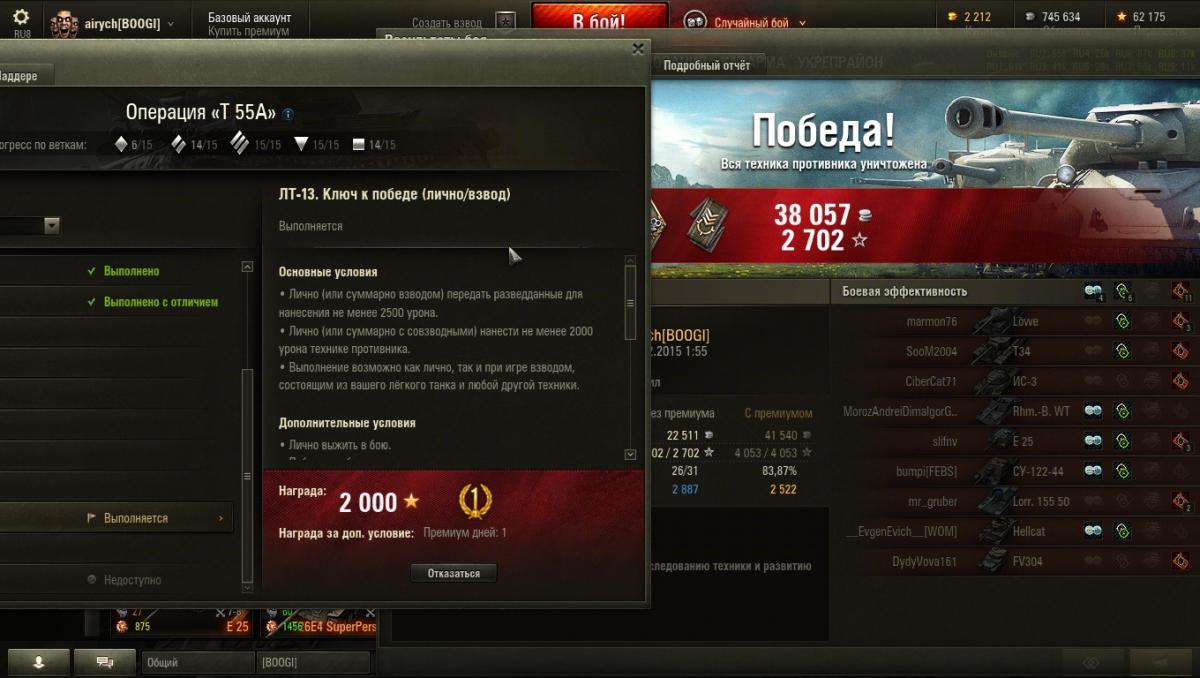Open the Случайный бой battle mode dropdown
The width and height of the screenshot is (1200, 678).
pos(803,23)
